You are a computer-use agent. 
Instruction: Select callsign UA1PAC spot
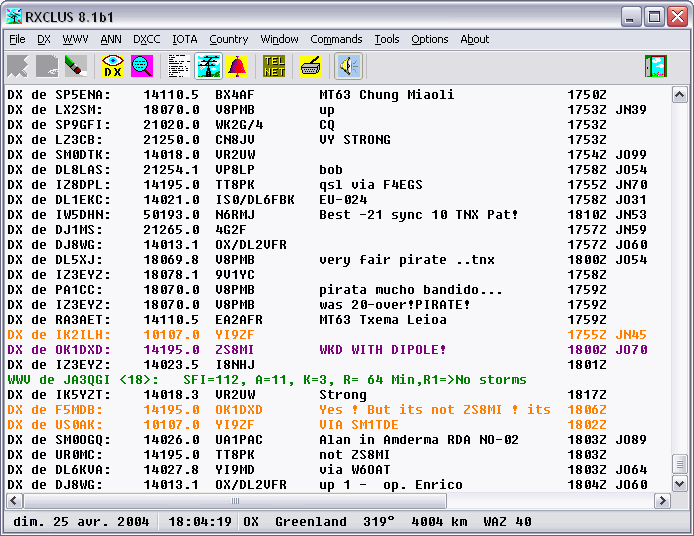pyautogui.click(x=239, y=440)
